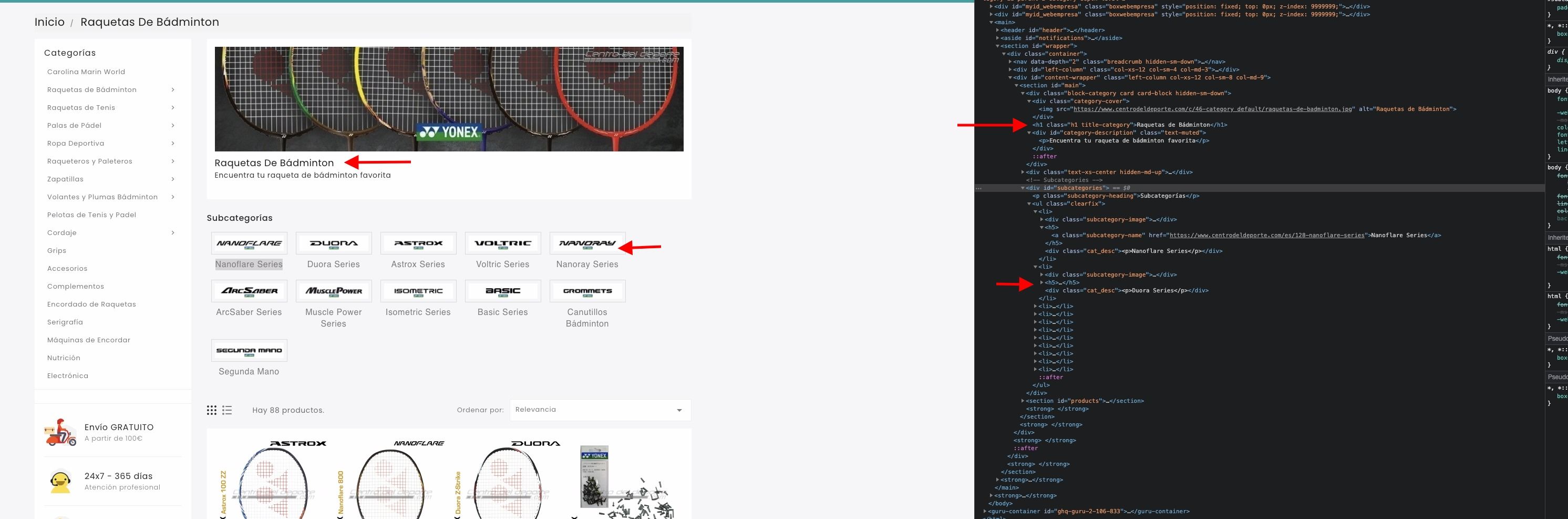Click the Nanoray Series subcategory label

[x=587, y=264]
